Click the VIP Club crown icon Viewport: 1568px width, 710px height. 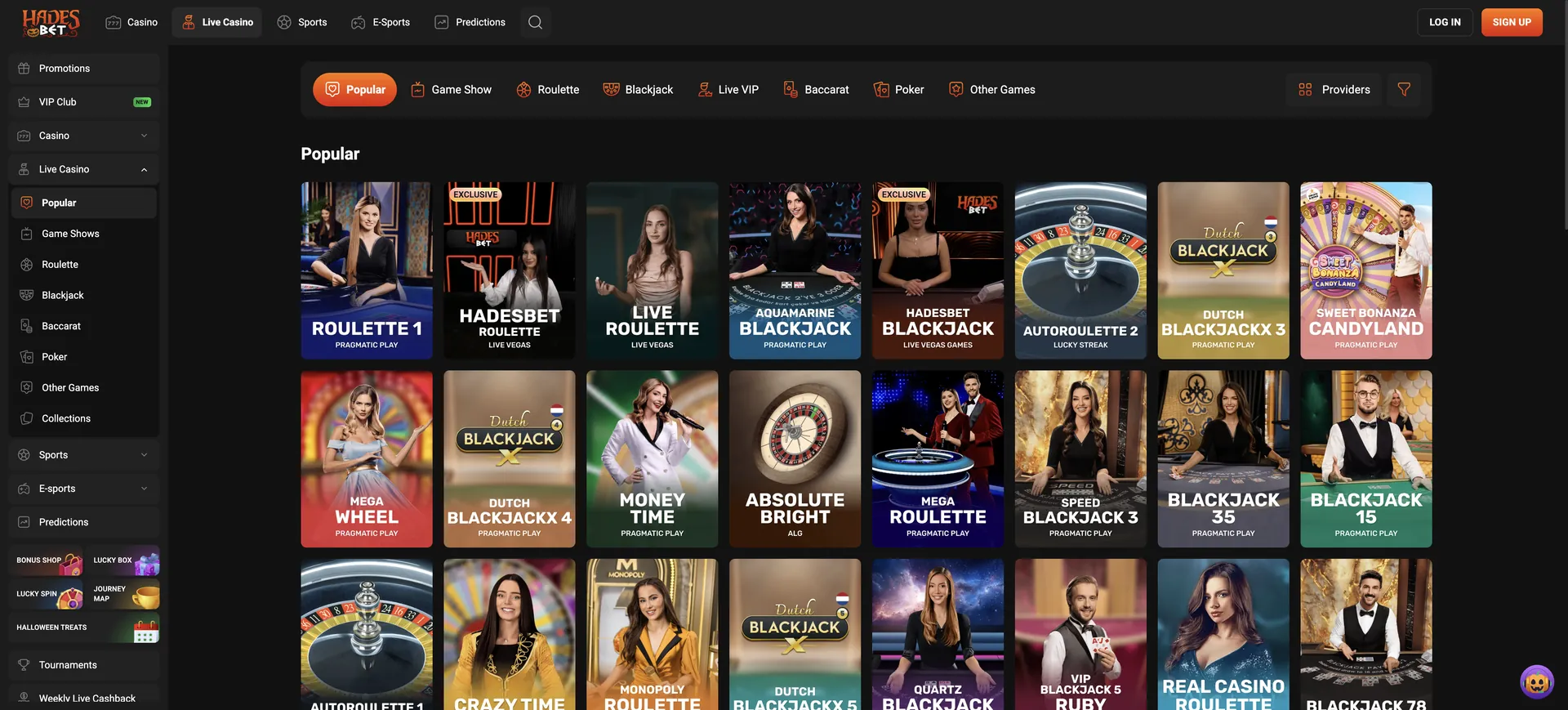point(24,102)
